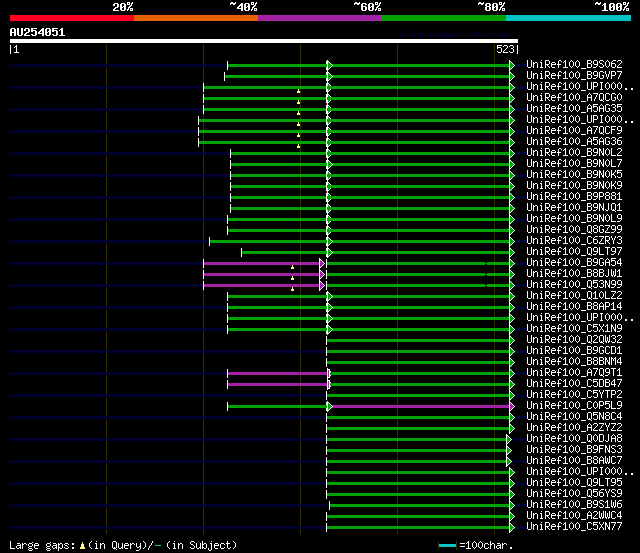
Task: Click the cyan ~100% legend color bar
Action: [x=569, y=18]
